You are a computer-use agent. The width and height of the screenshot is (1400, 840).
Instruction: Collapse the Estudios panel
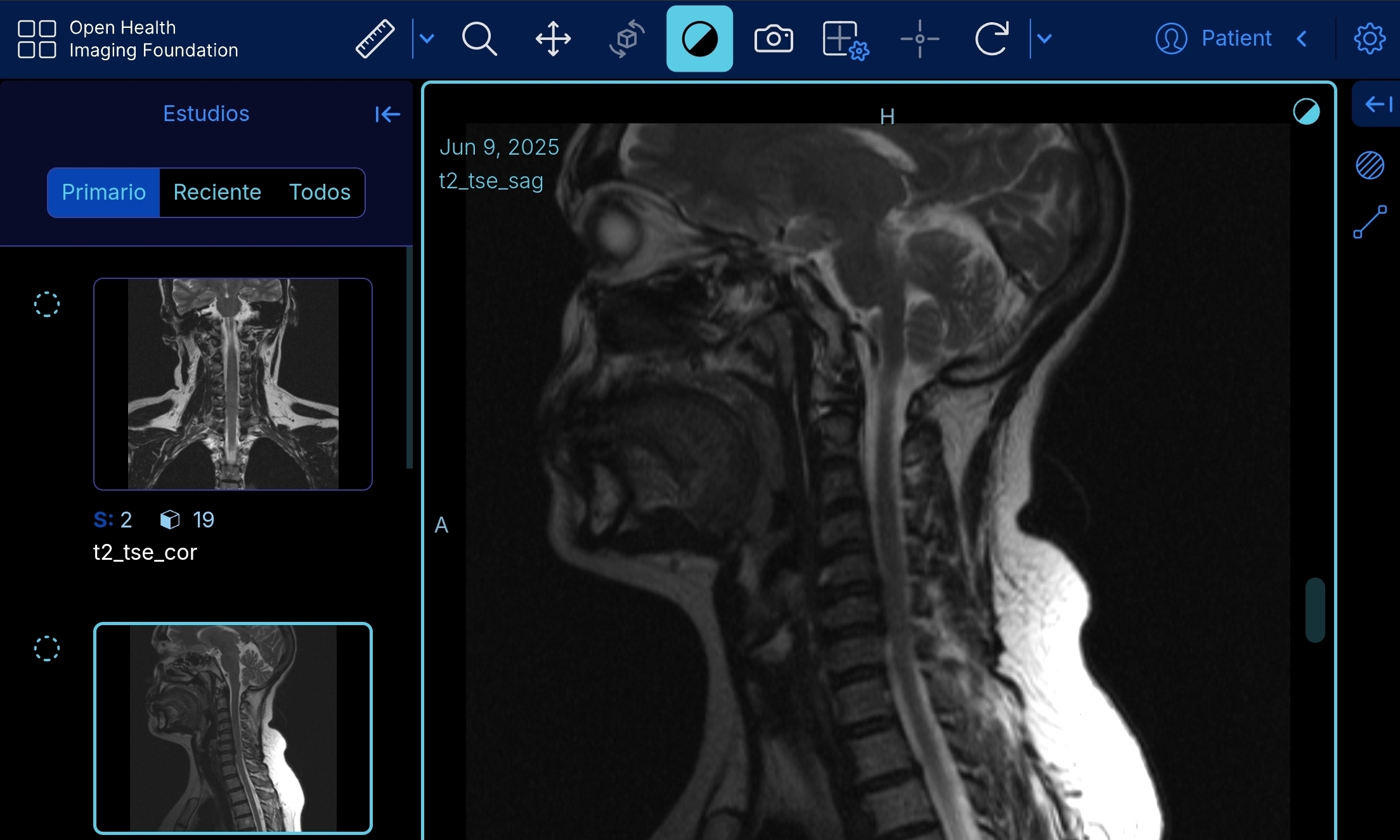click(x=387, y=114)
